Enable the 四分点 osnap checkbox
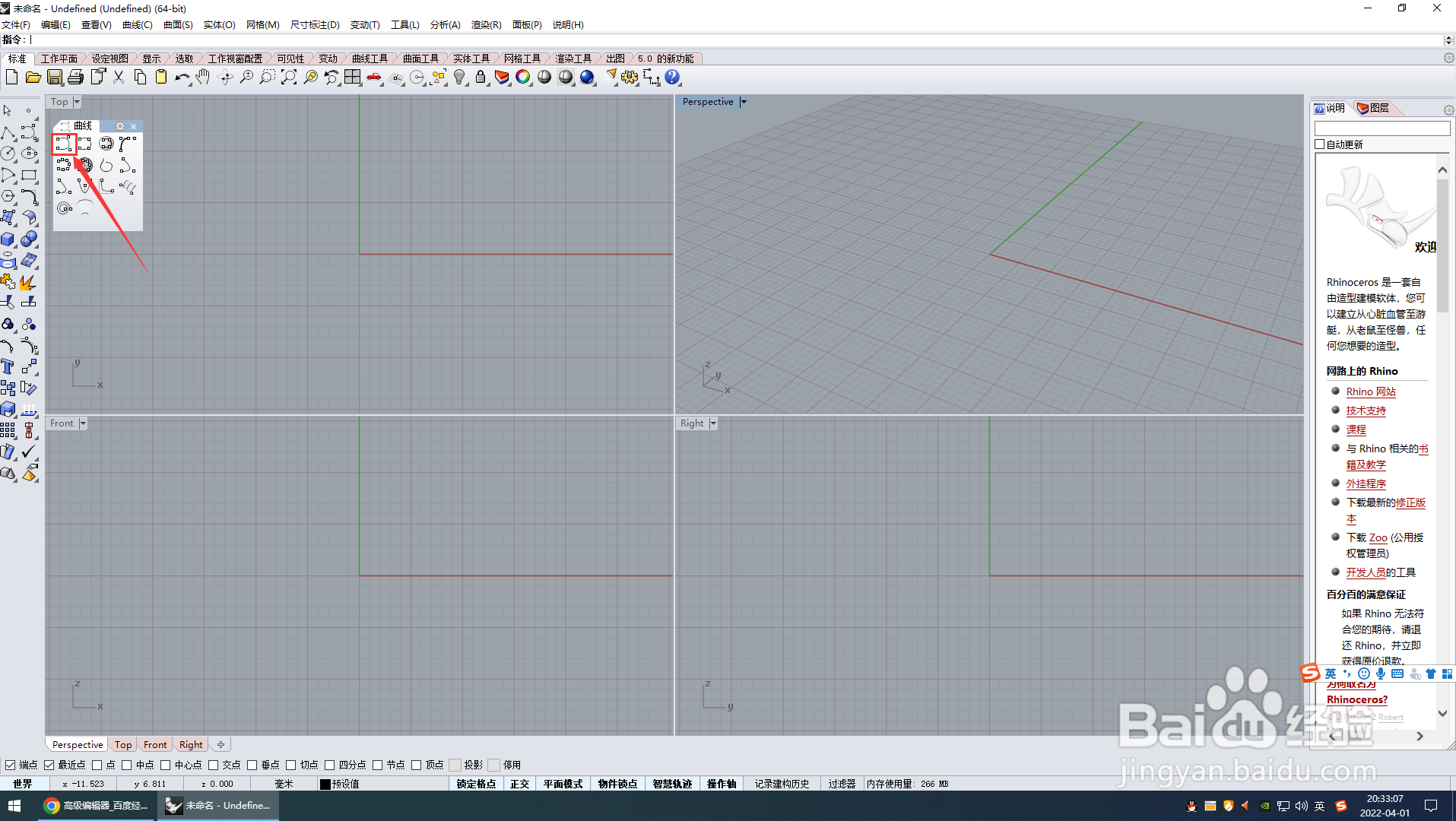The height and width of the screenshot is (821, 1456). (x=330, y=765)
